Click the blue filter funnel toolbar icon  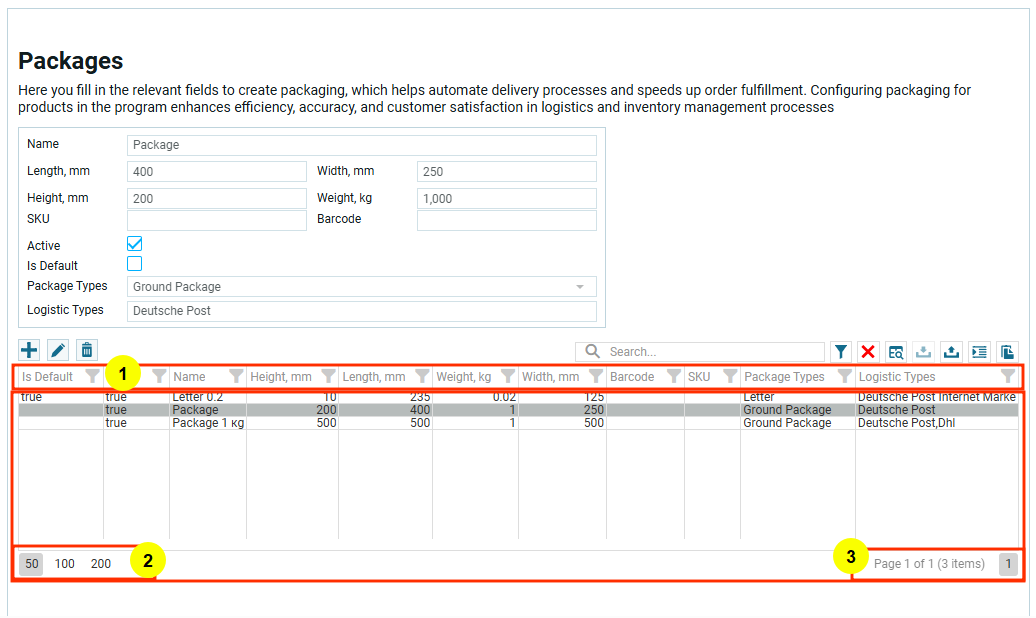[x=841, y=352]
